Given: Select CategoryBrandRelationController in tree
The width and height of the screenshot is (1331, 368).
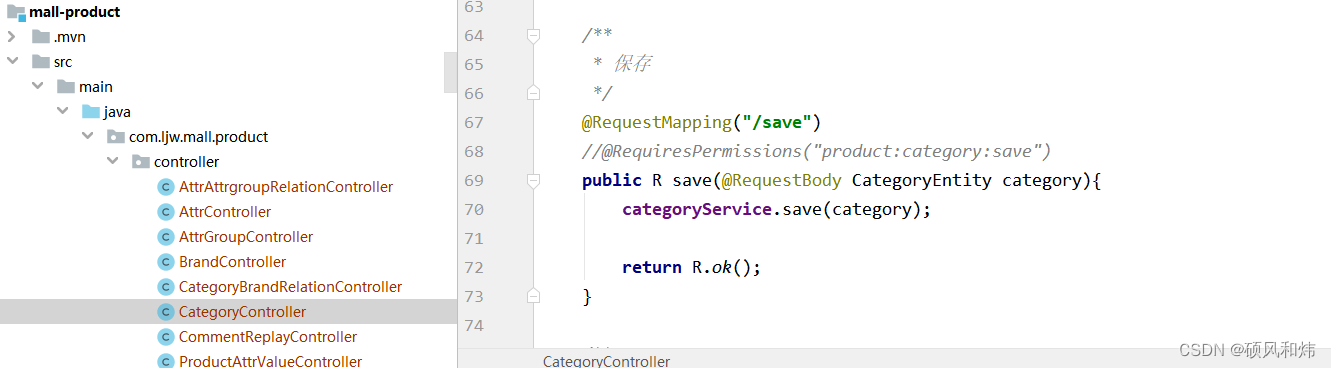Looking at the screenshot, I should [x=290, y=287].
